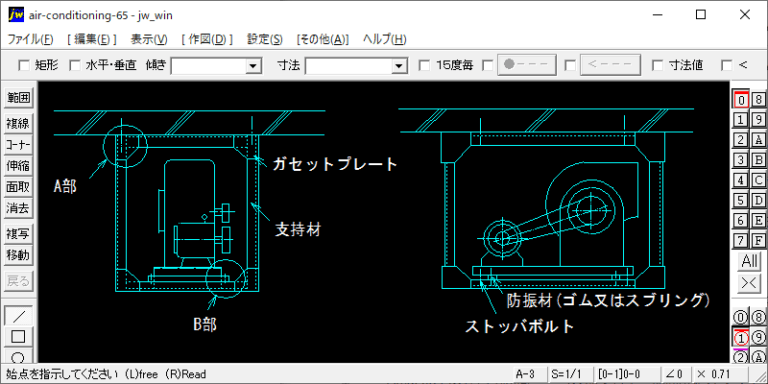Click the 範囲 range selection tool
This screenshot has height=384, width=768.
tap(19, 98)
